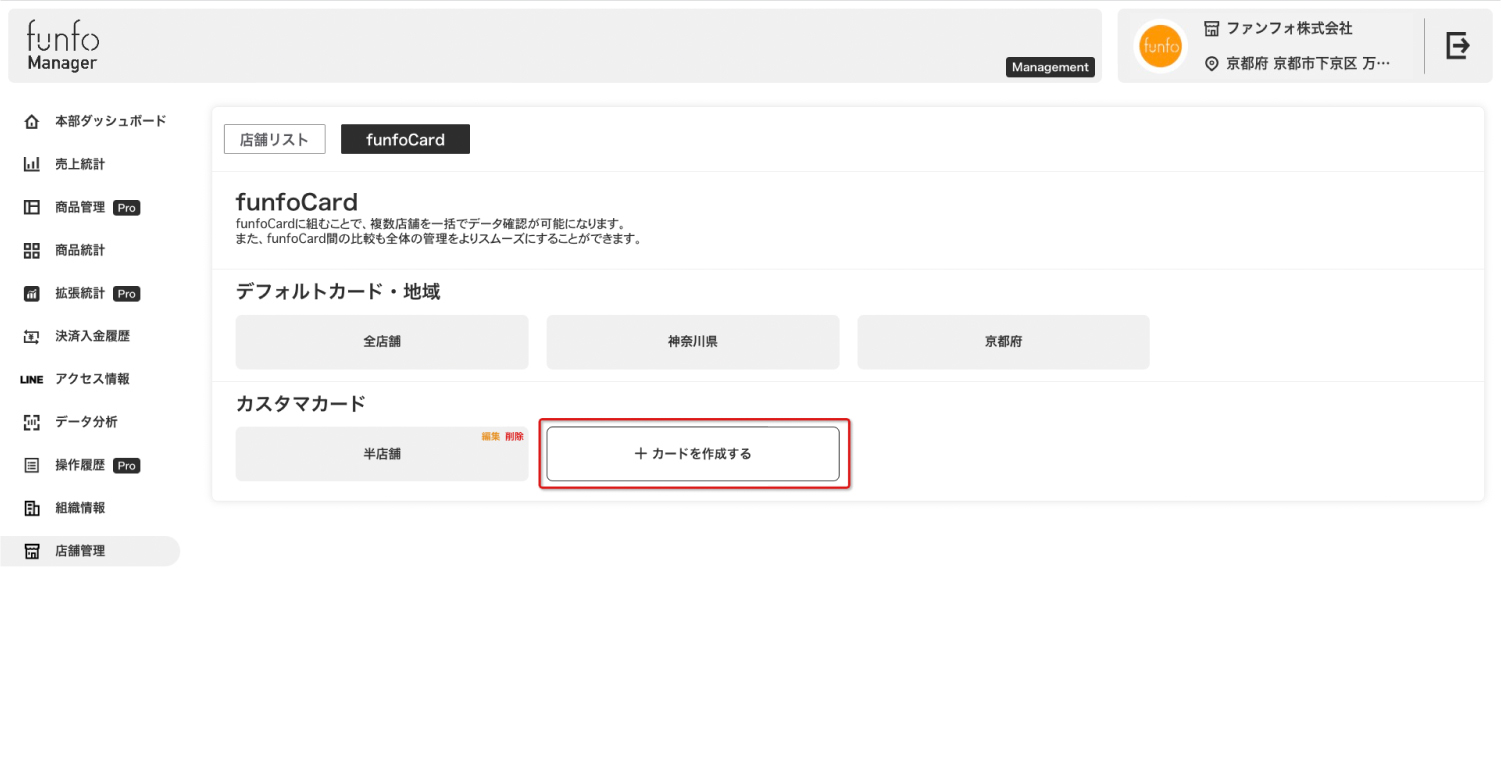1501x758 pixels.
Task: Switch to the 店舗リスト tab
Action: click(275, 139)
